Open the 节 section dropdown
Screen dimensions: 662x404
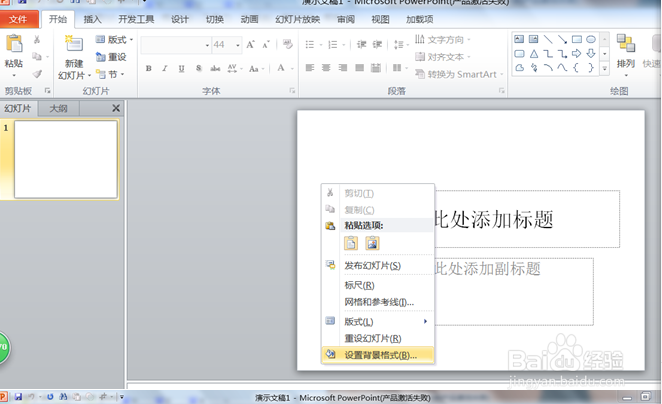[x=110, y=74]
